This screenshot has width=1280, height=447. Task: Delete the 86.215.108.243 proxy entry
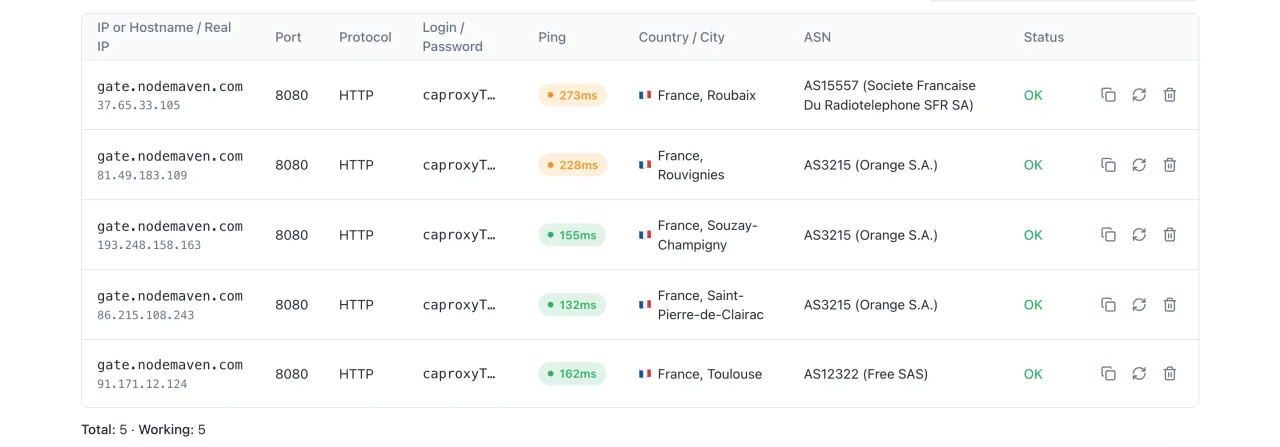coord(1170,304)
